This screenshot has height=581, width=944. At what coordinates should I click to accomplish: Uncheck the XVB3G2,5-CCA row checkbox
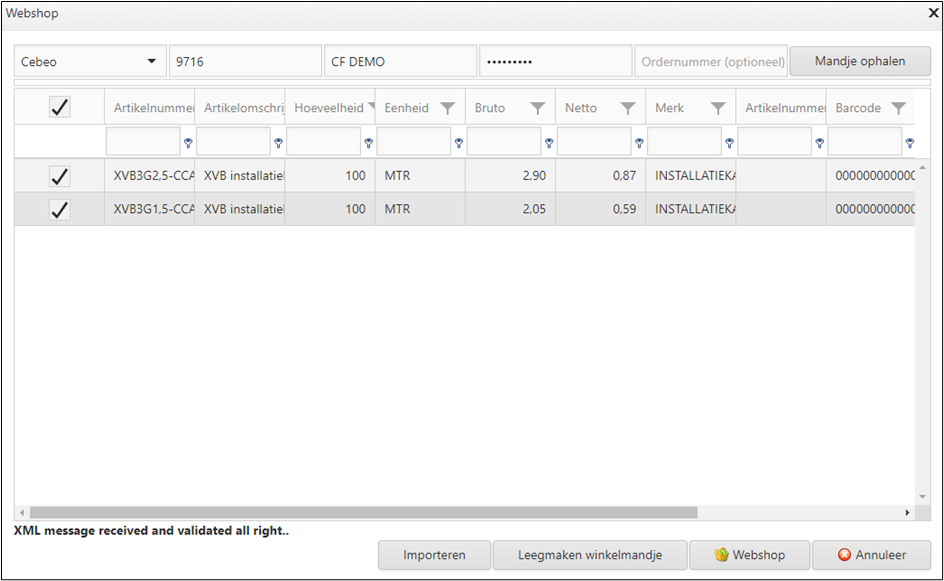[60, 176]
